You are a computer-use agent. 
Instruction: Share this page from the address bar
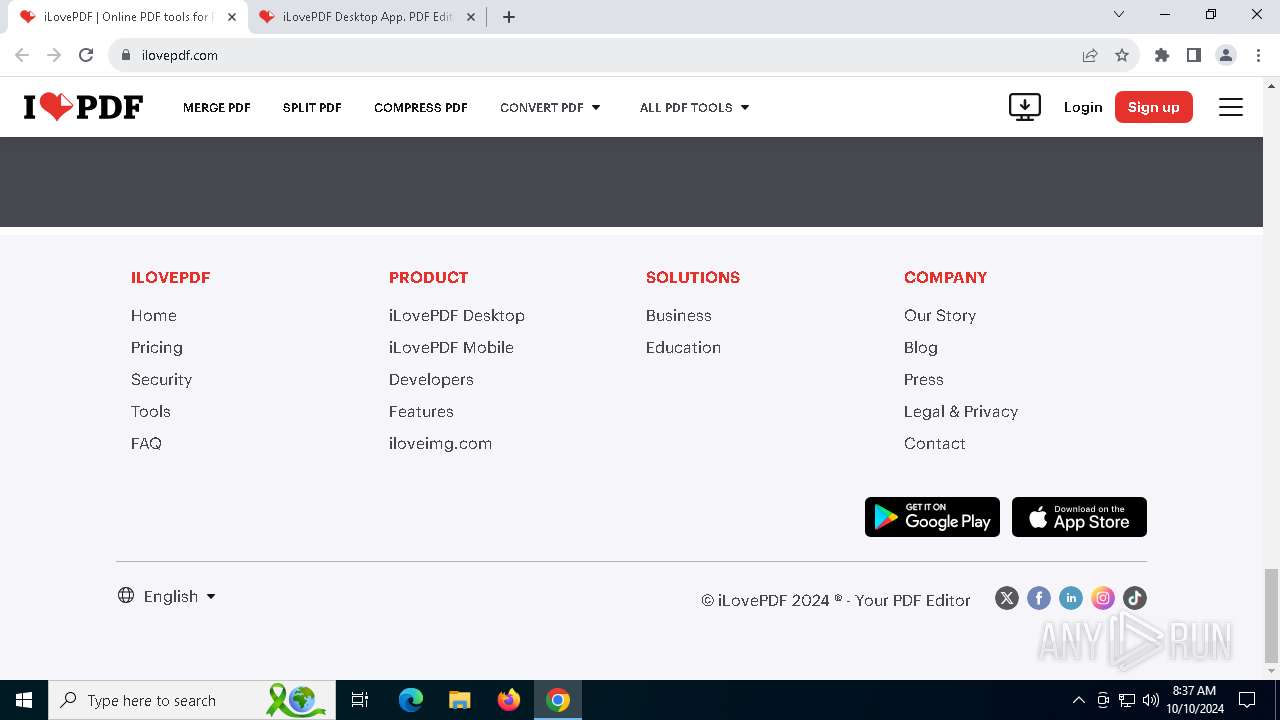[x=1090, y=55]
